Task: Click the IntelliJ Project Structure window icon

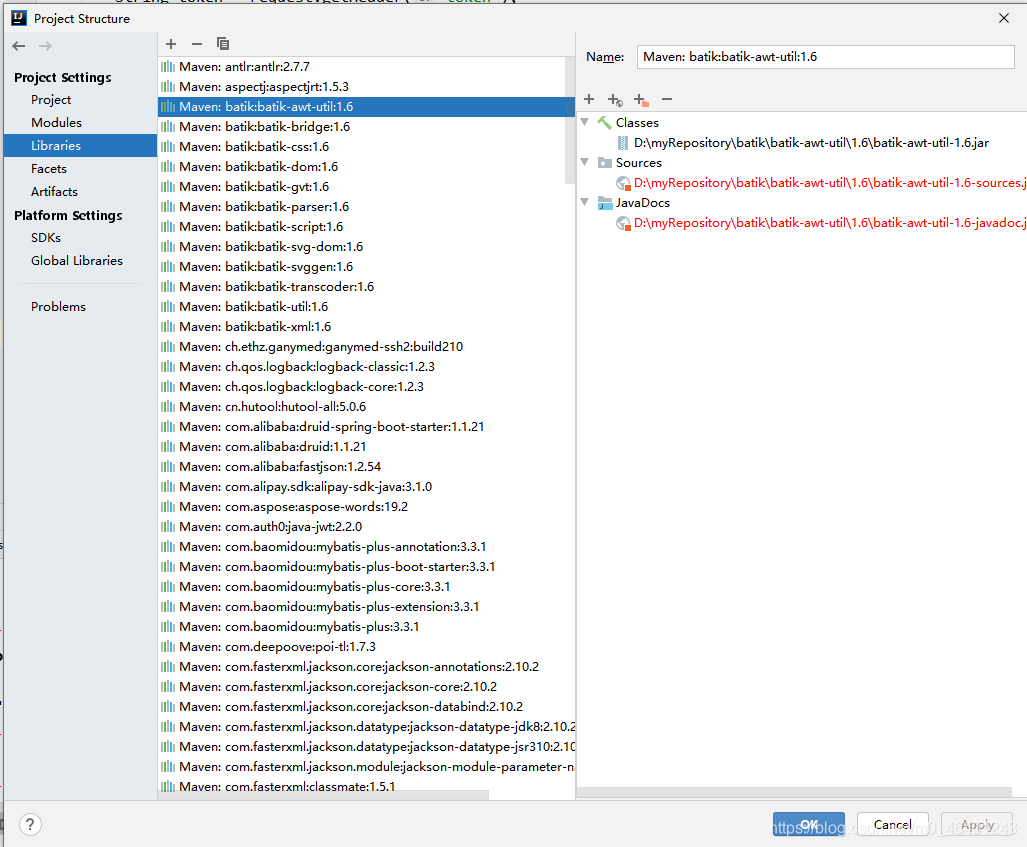Action: pos(19,18)
